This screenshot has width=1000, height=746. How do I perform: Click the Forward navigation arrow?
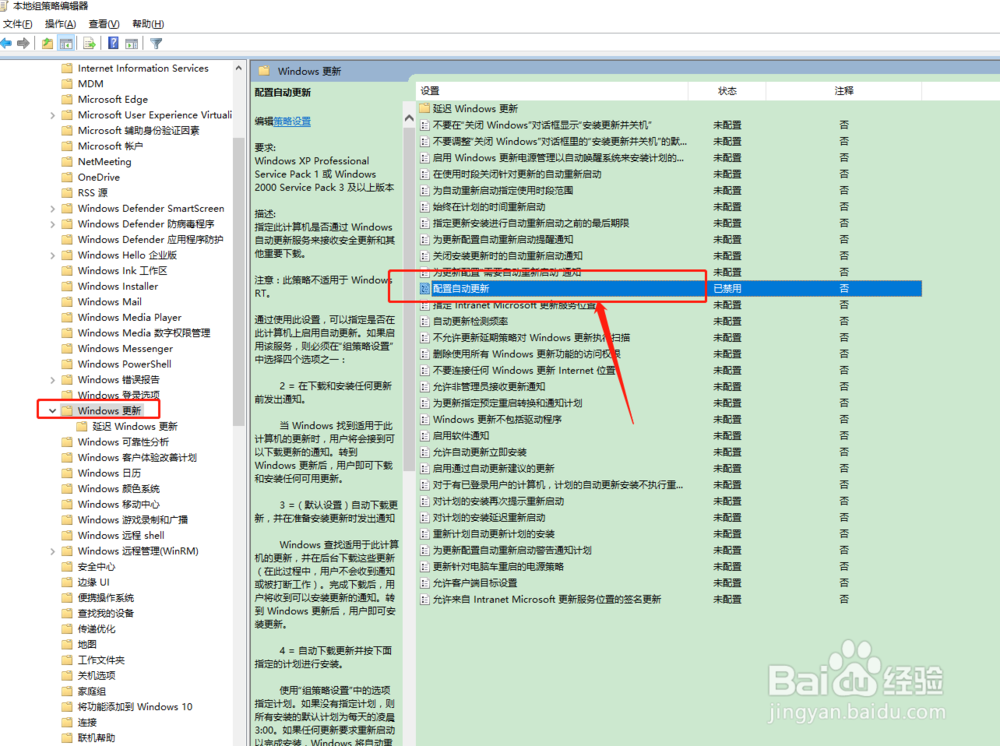(22, 42)
